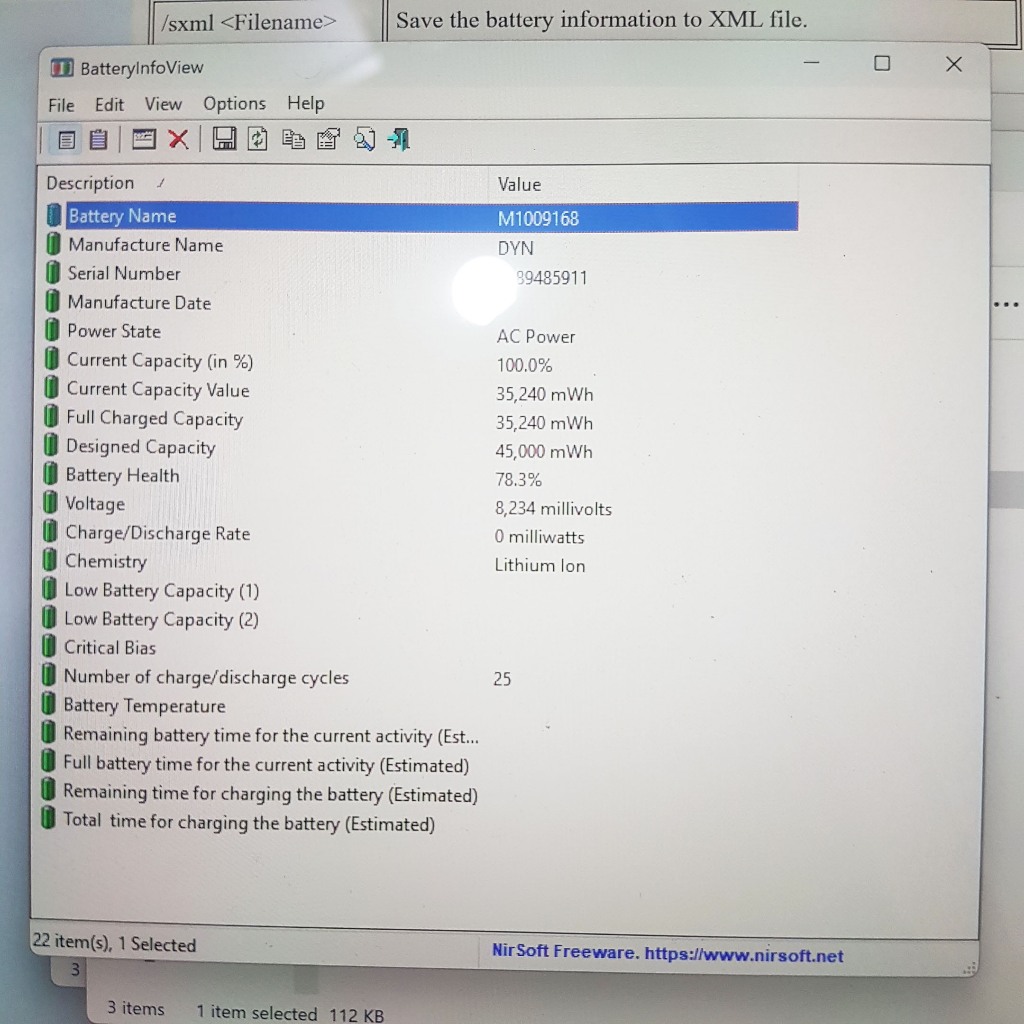Open the NirSoft website link in status bar
The width and height of the screenshot is (1024, 1024).
point(667,954)
